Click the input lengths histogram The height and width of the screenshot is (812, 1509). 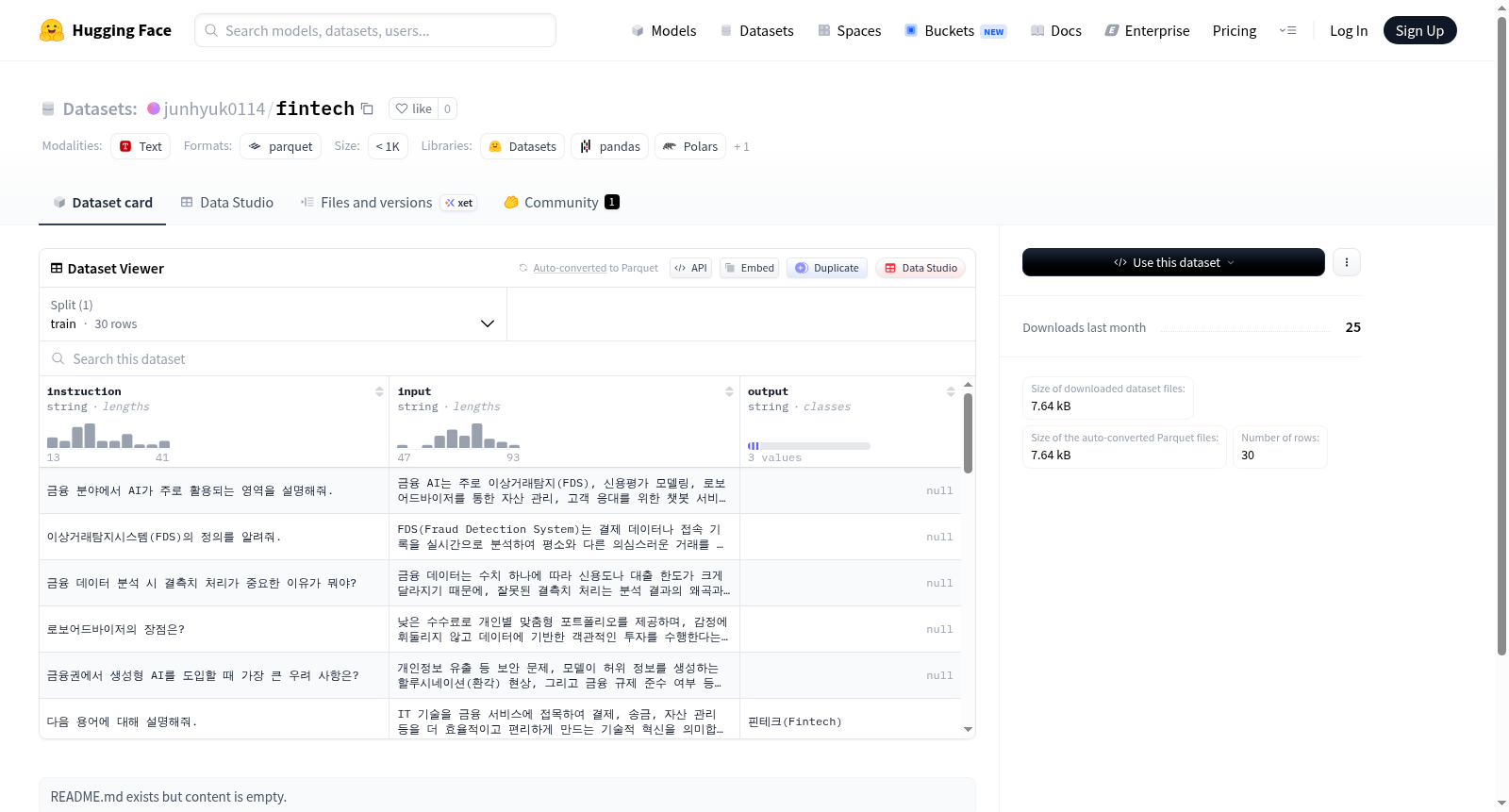pyautogui.click(x=458, y=435)
